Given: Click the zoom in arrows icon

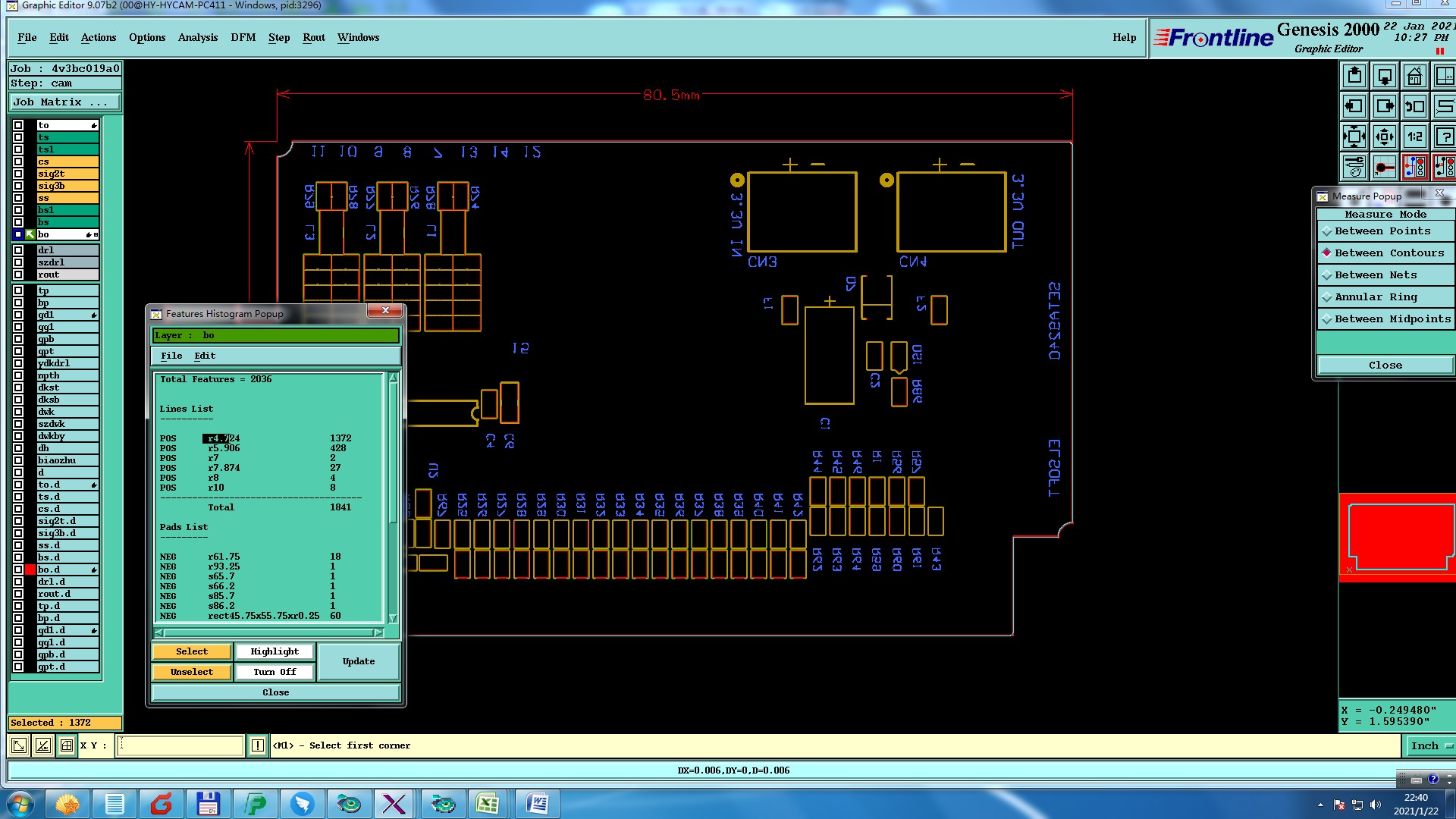Looking at the screenshot, I should [x=1354, y=137].
